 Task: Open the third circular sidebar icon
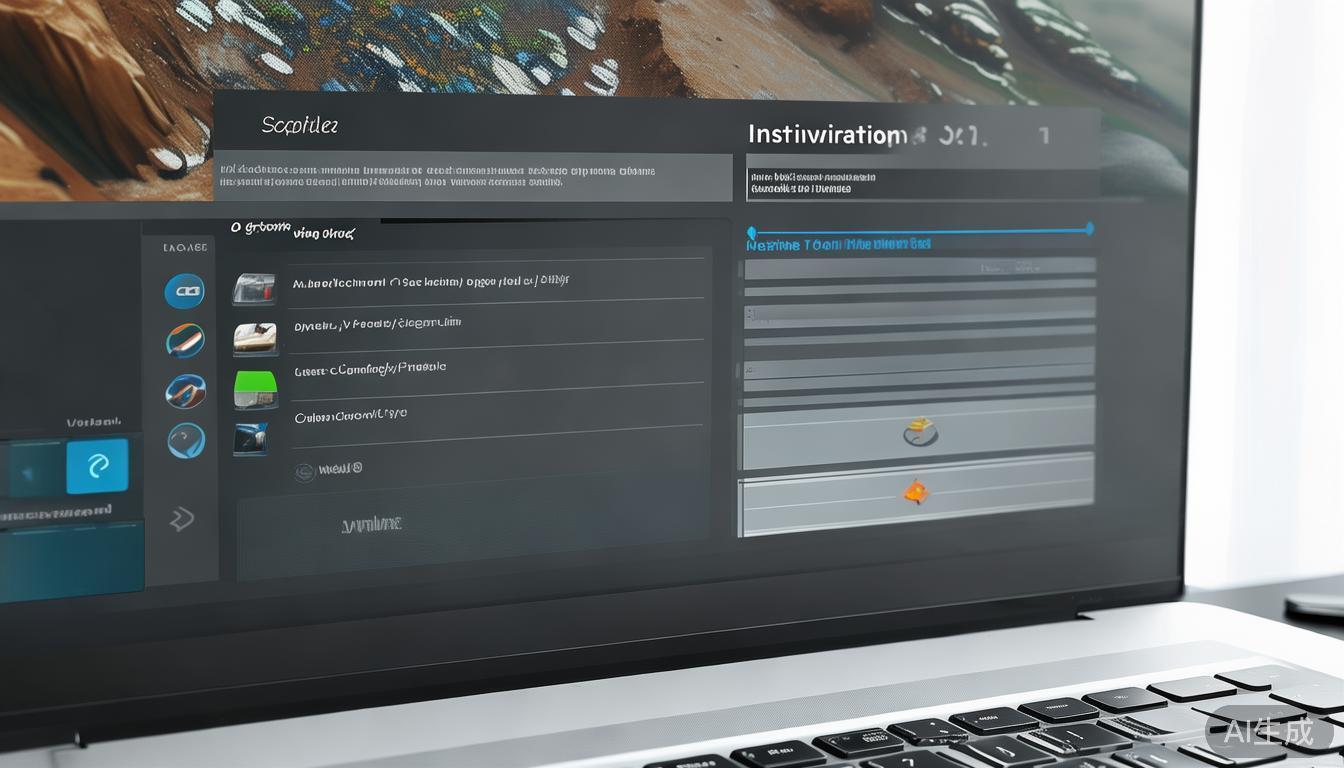(x=185, y=390)
